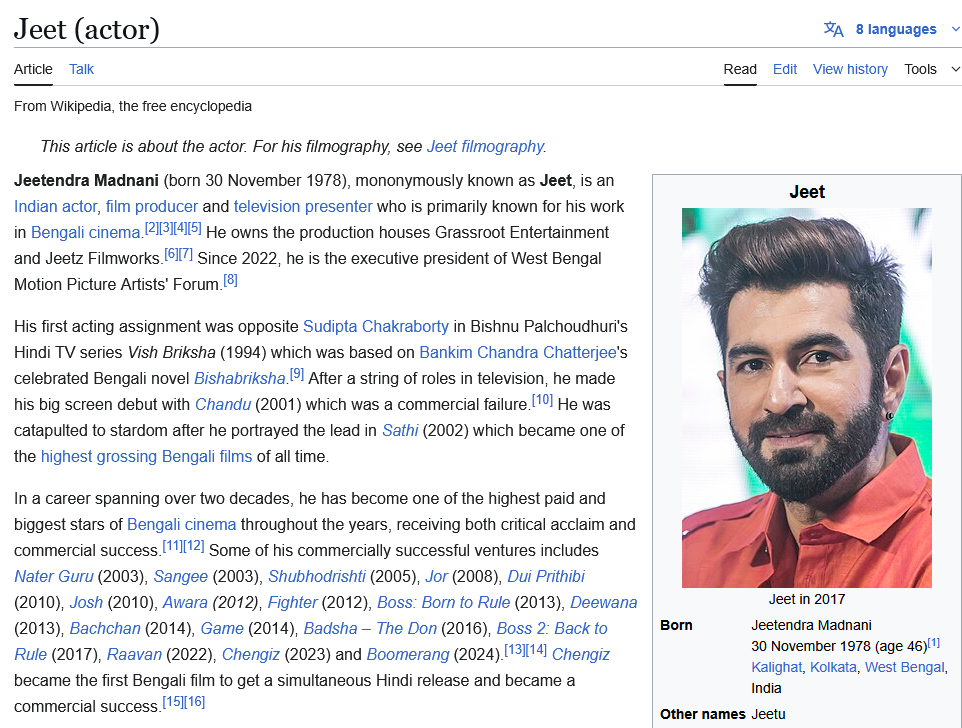Click the 'Born' infobox label
This screenshot has height=728, width=962.
tap(676, 626)
